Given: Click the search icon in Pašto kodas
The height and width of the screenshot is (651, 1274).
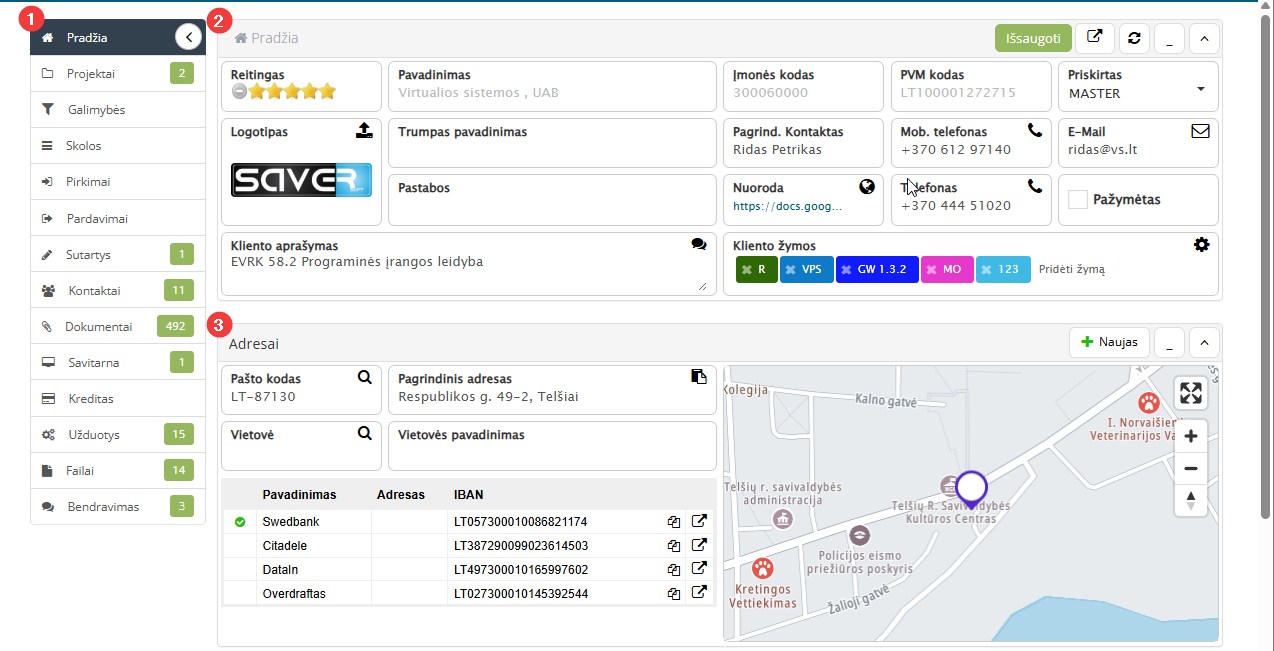Looking at the screenshot, I should coord(365,378).
